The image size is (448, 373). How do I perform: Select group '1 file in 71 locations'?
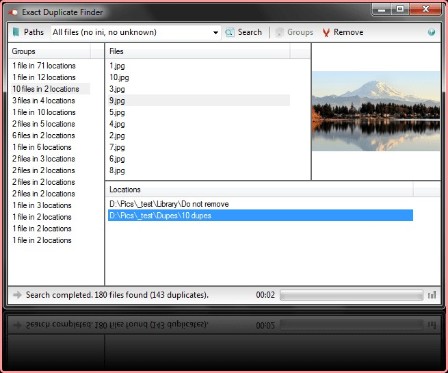click(x=50, y=66)
